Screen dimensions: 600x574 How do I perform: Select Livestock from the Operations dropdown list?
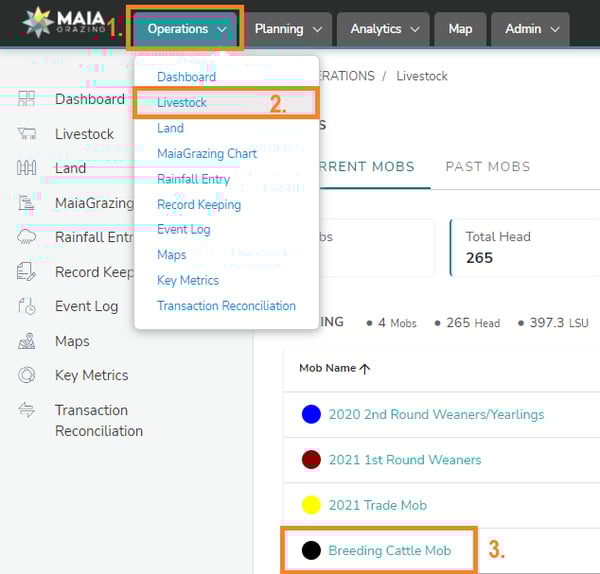pos(182,102)
